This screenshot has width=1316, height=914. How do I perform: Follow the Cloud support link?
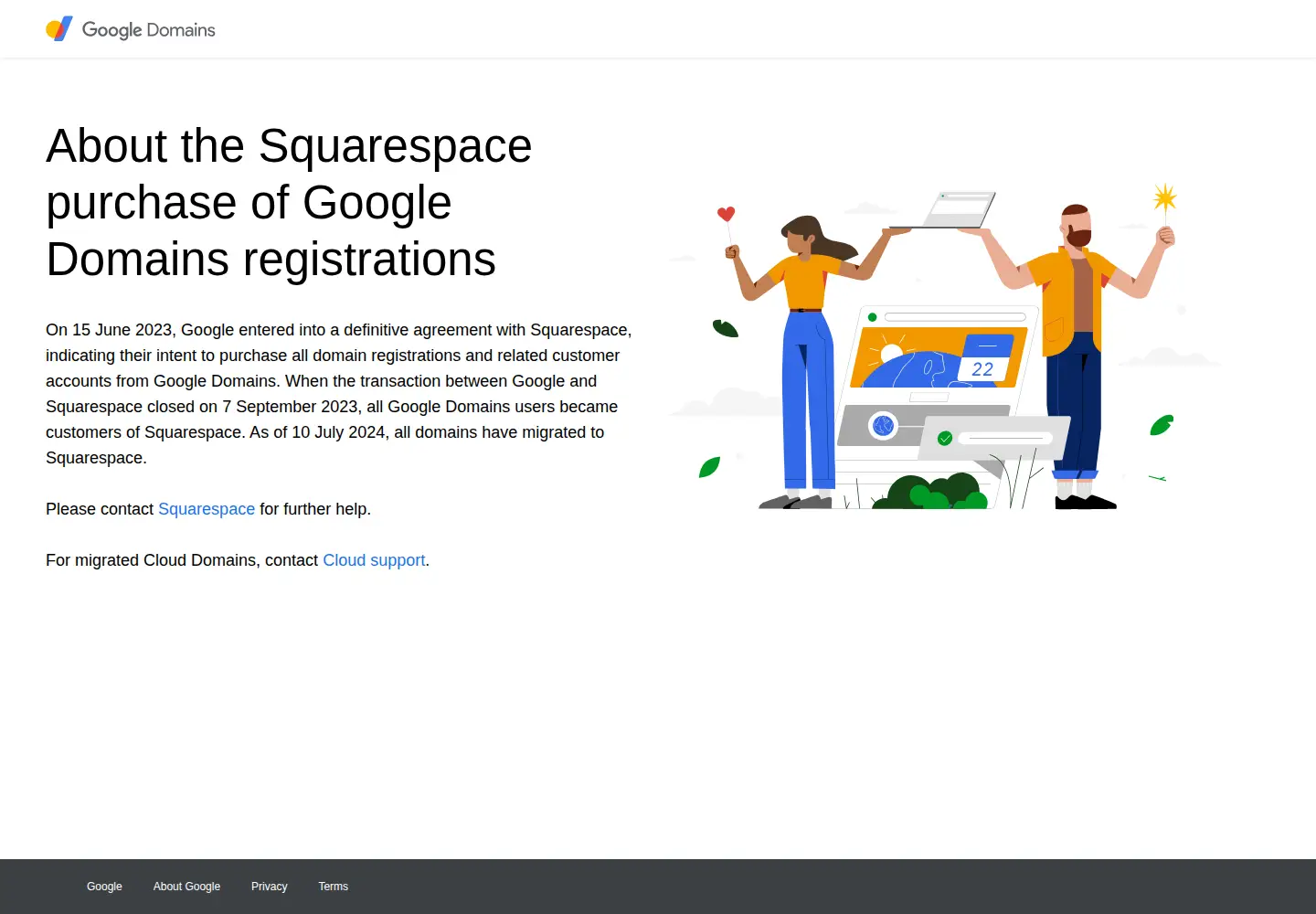(x=374, y=560)
